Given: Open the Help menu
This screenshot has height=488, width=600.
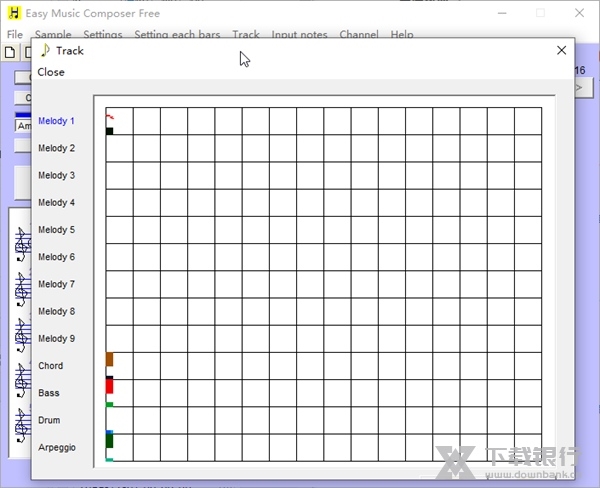Looking at the screenshot, I should (402, 35).
